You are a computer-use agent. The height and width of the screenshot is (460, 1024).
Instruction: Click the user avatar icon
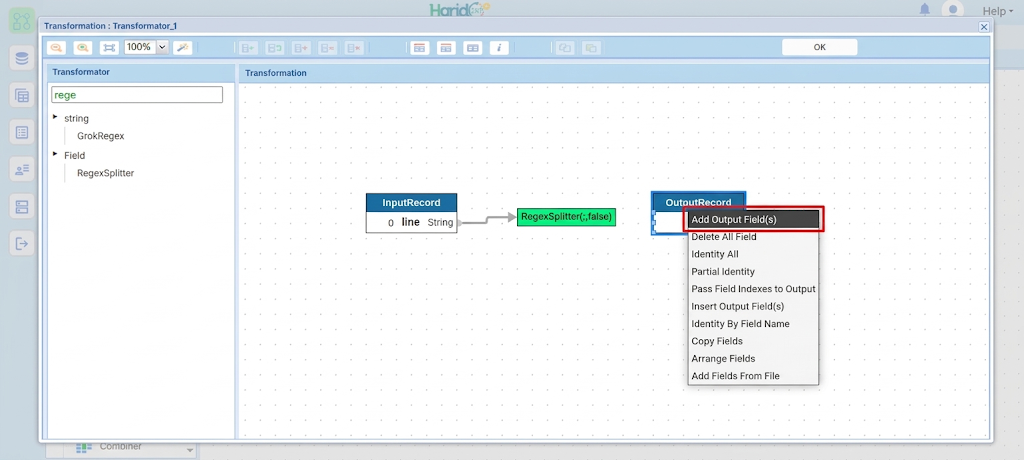click(953, 10)
